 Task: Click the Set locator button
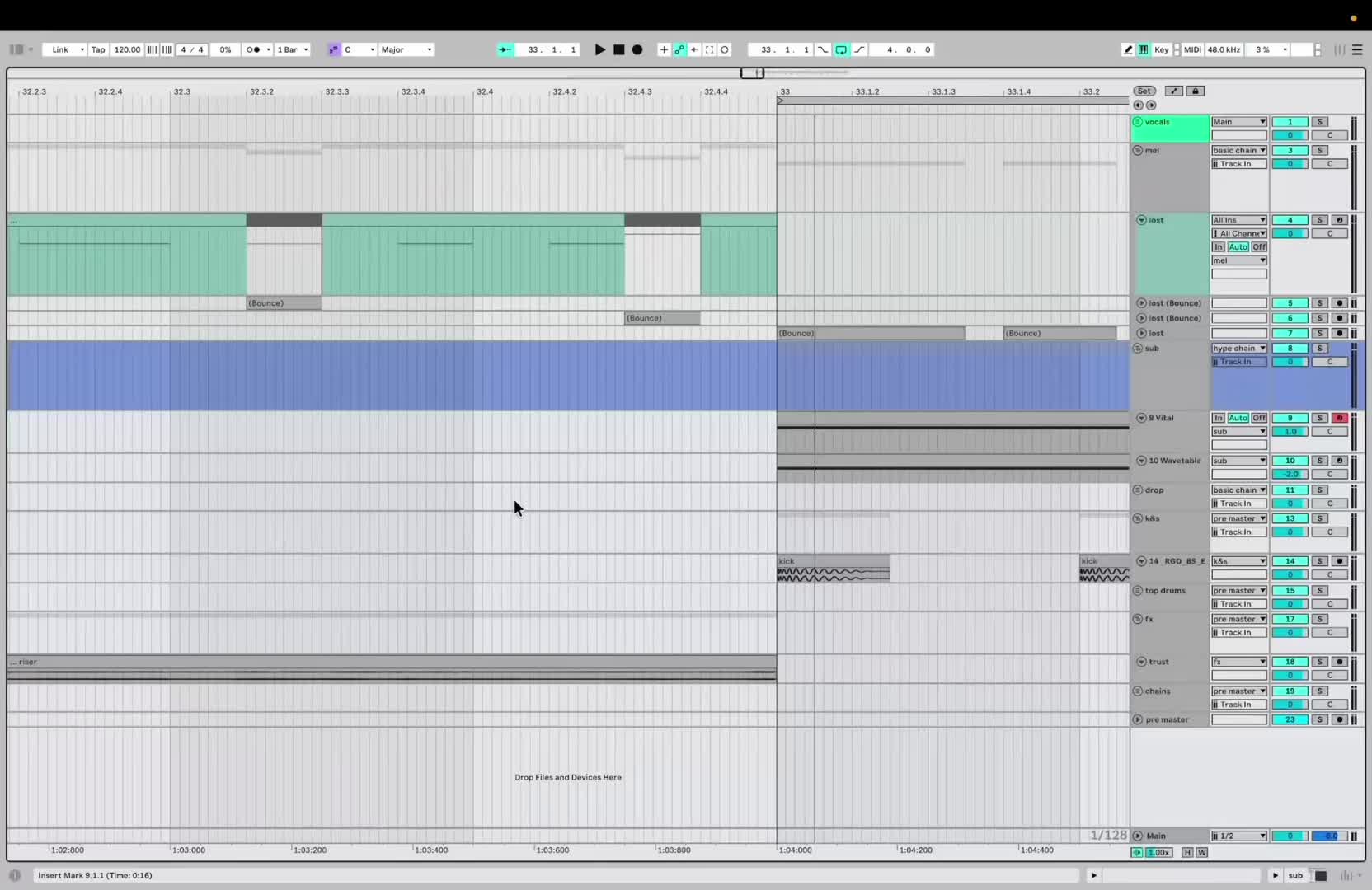1144,91
